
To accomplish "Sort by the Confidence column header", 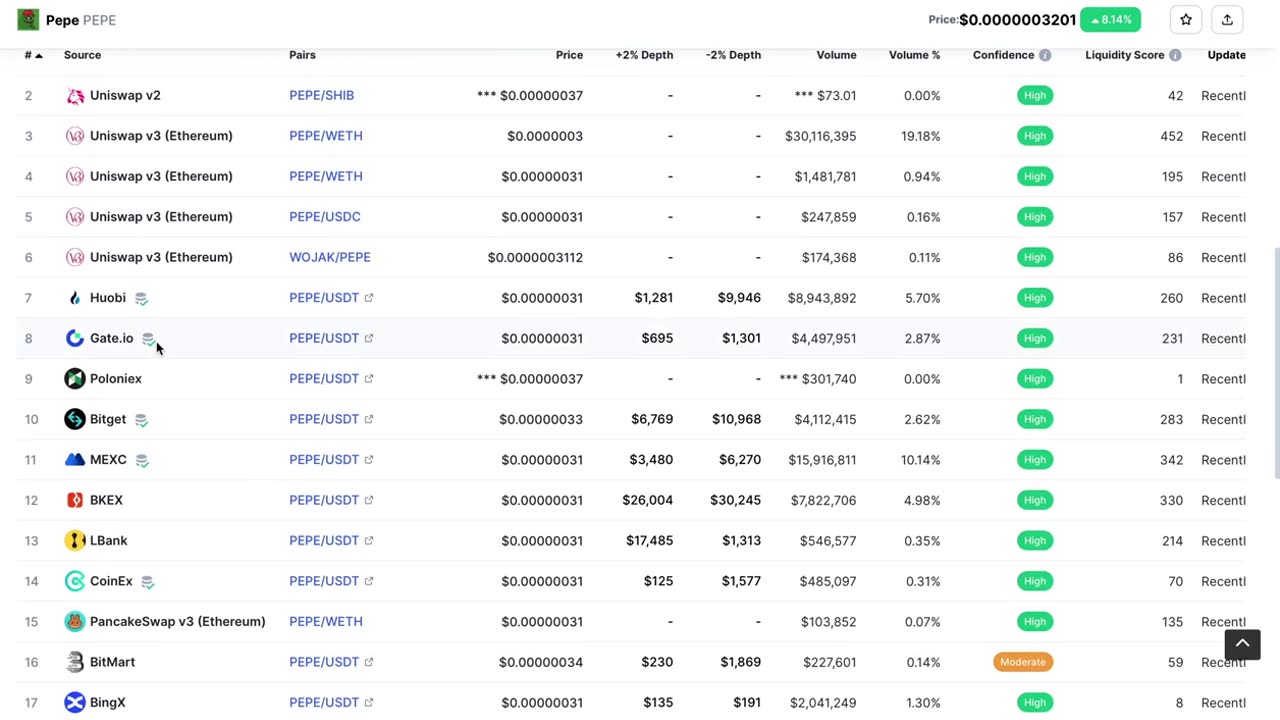I will click(x=1003, y=55).
